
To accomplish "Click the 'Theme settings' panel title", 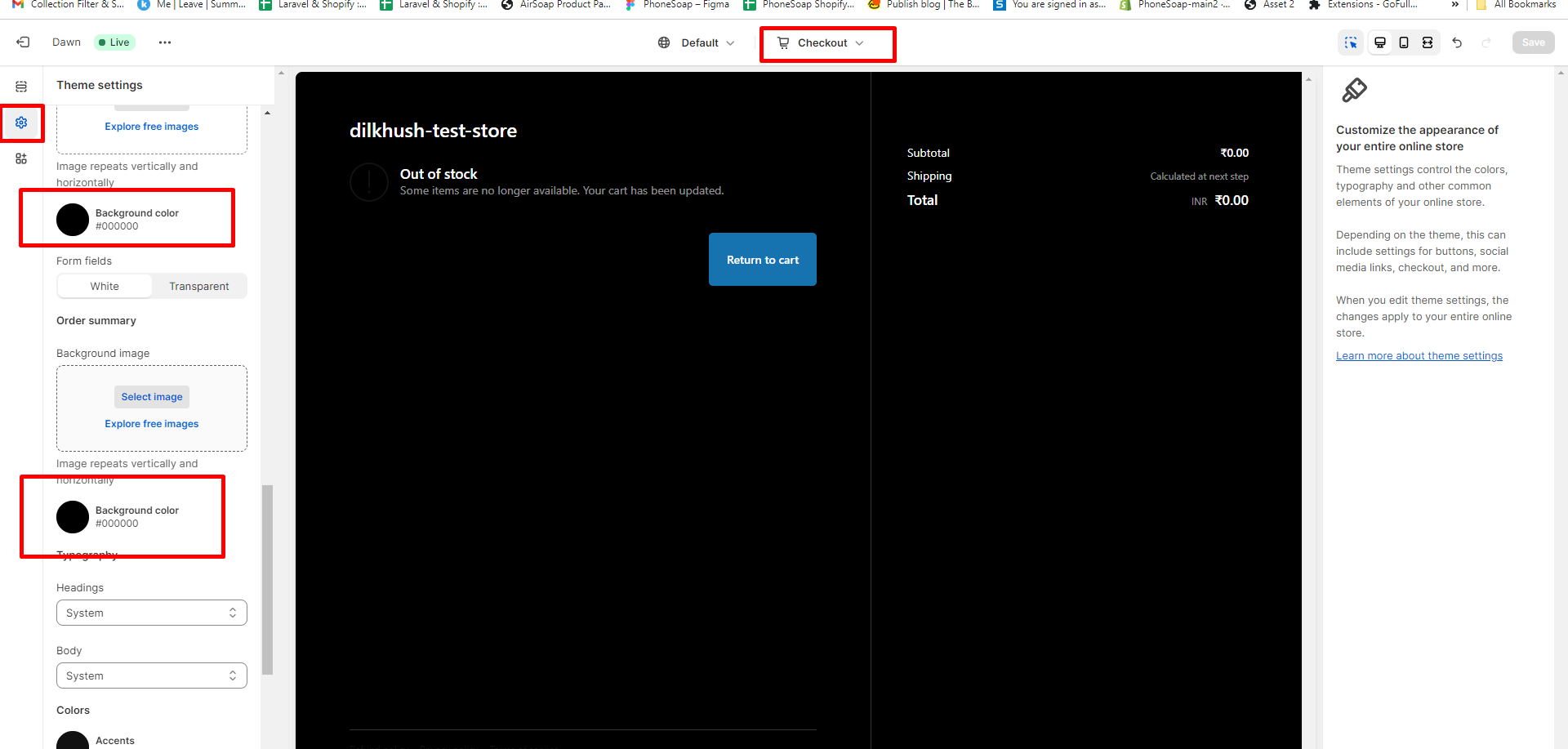I will (x=100, y=85).
